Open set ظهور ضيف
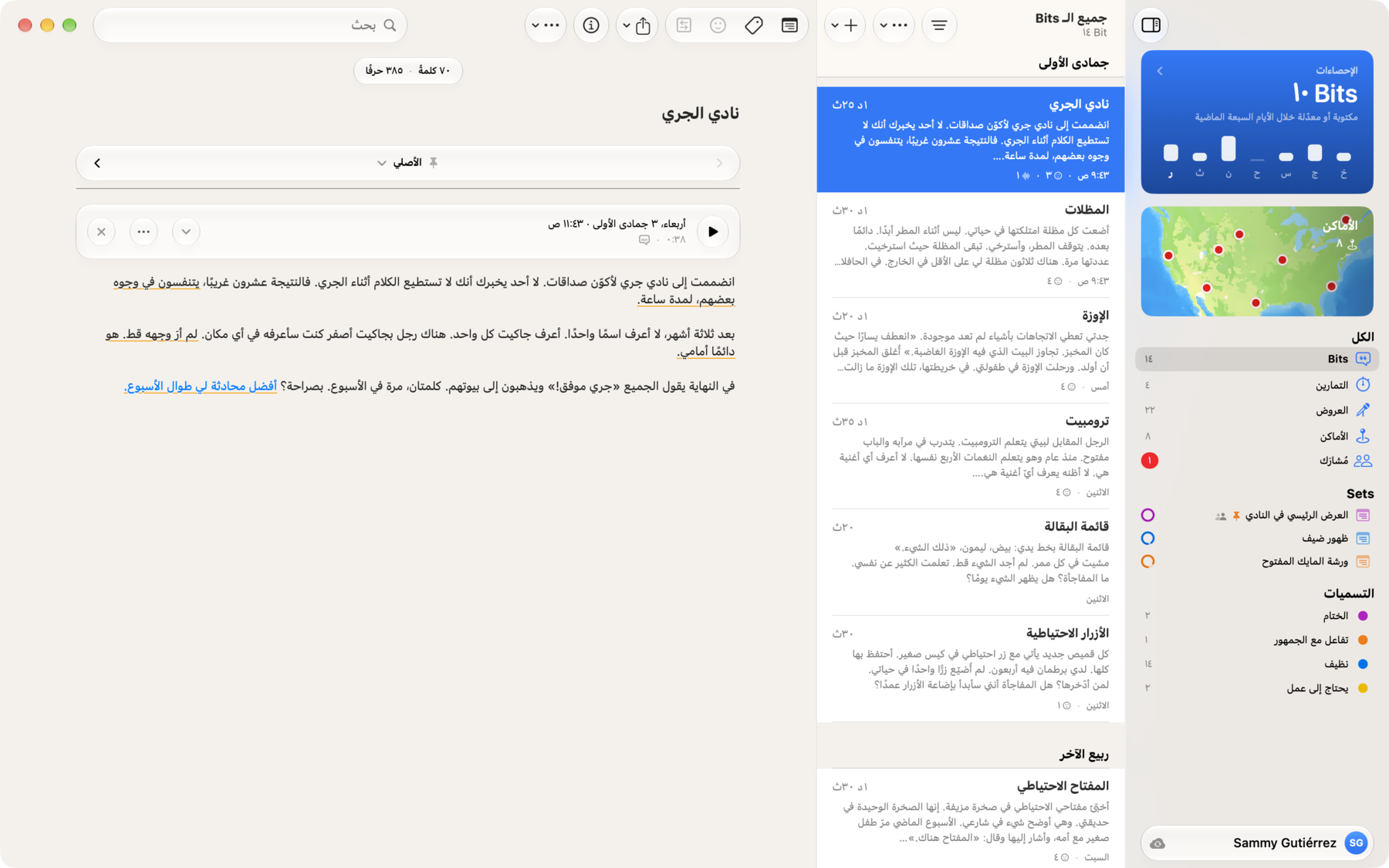The width and height of the screenshot is (1389, 868). click(x=1257, y=539)
